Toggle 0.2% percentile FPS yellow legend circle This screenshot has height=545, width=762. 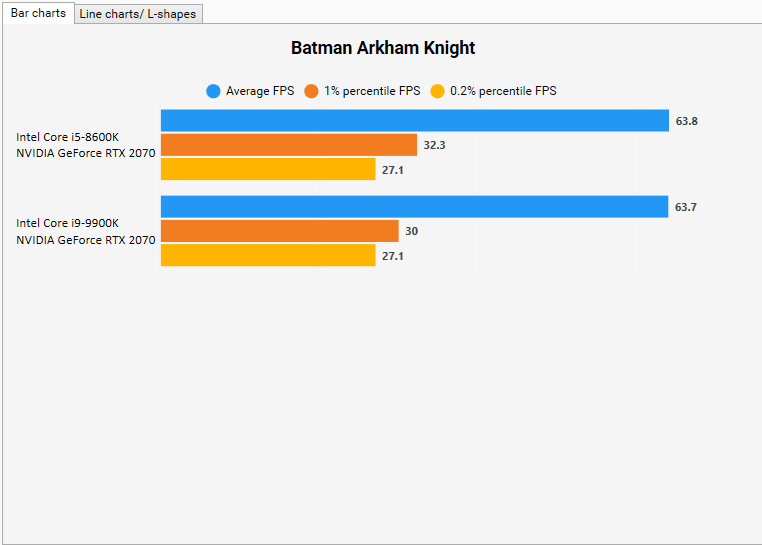[x=437, y=91]
